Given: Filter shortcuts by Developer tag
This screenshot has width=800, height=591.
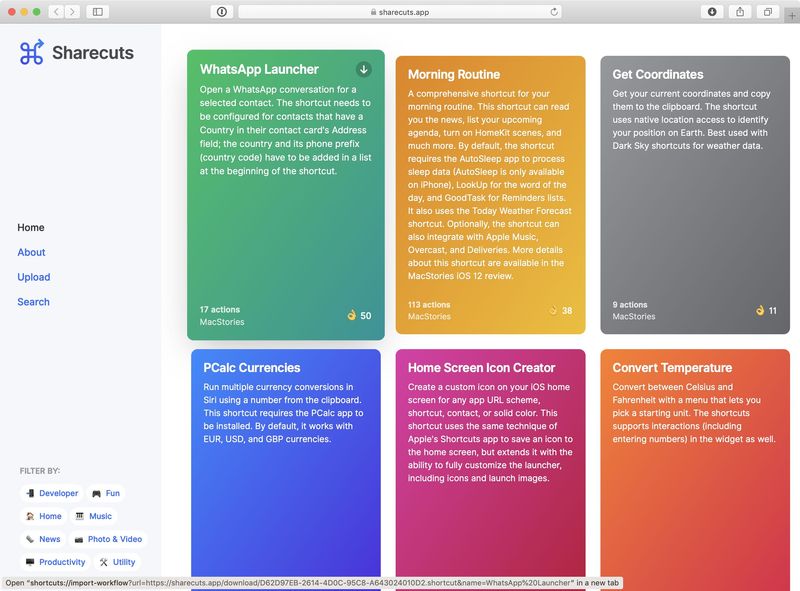Looking at the screenshot, I should point(52,493).
